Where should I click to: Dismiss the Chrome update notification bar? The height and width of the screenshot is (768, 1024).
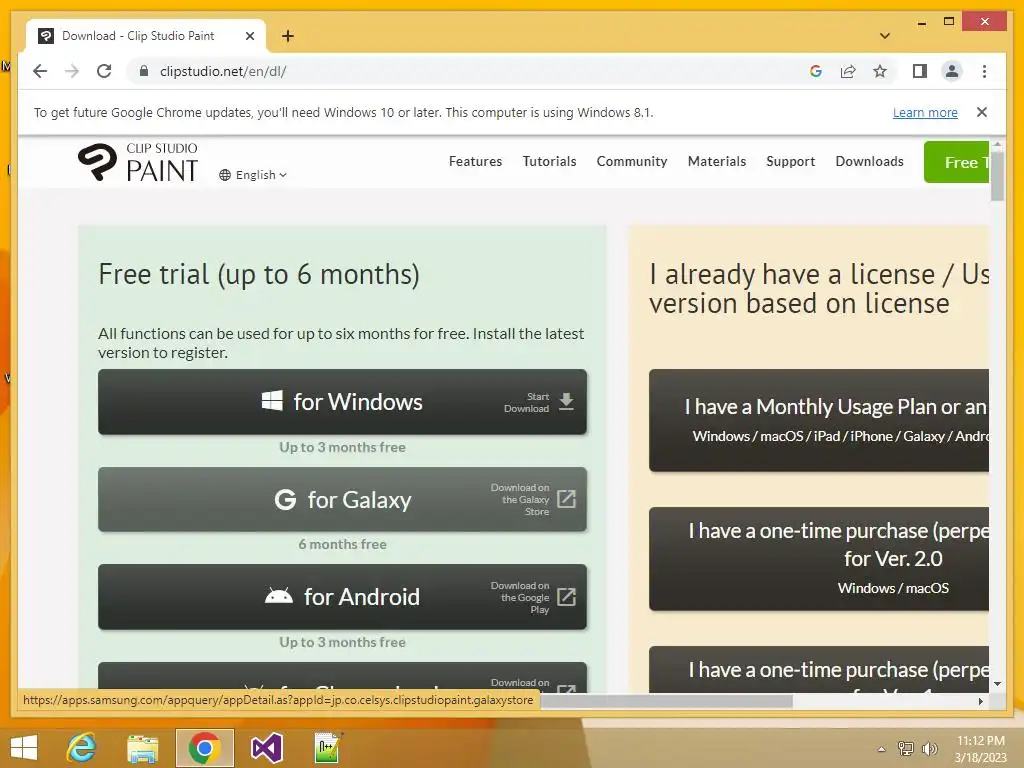tap(982, 112)
